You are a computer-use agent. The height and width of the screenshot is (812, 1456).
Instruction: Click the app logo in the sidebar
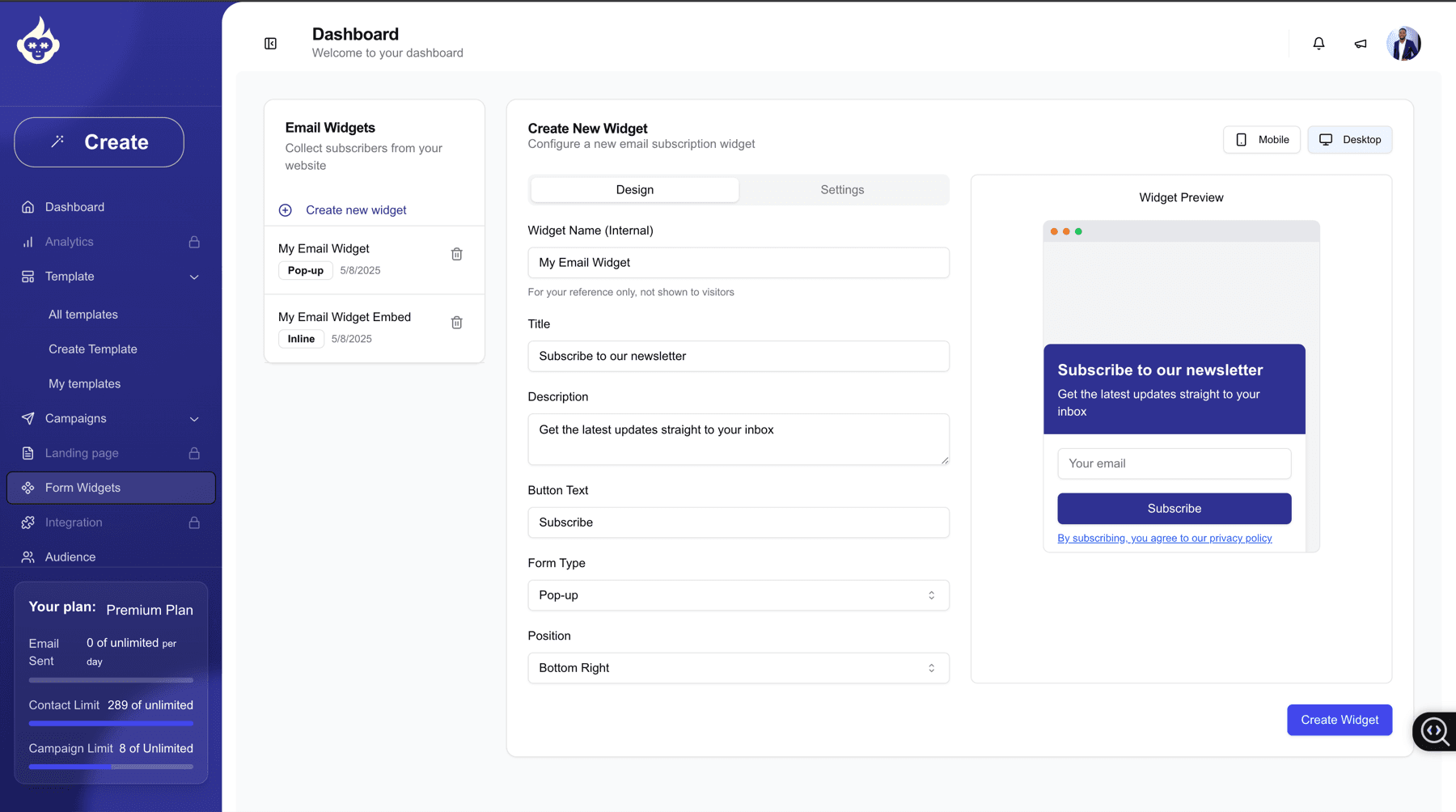tap(38, 41)
